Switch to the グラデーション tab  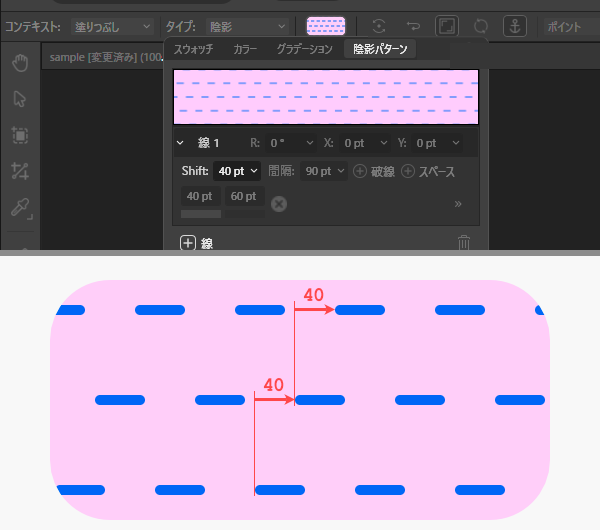click(305, 49)
